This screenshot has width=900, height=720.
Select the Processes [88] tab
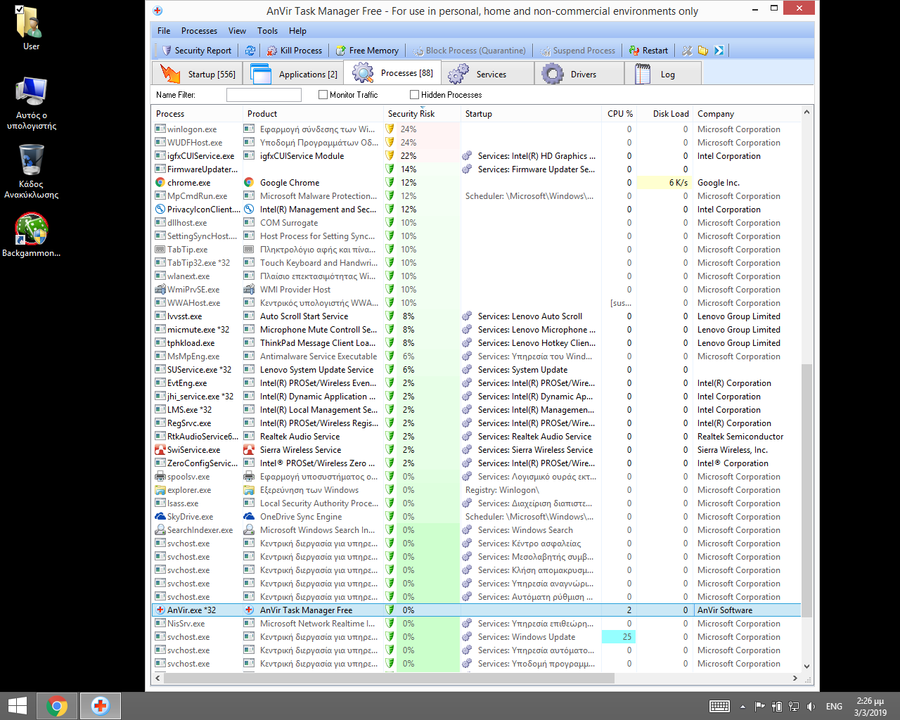392,73
